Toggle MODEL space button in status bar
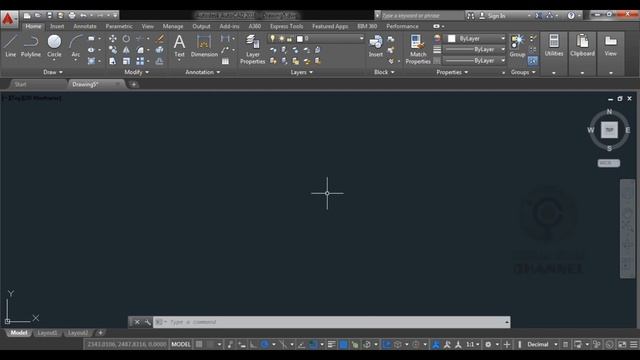640x360 pixels. (181, 344)
